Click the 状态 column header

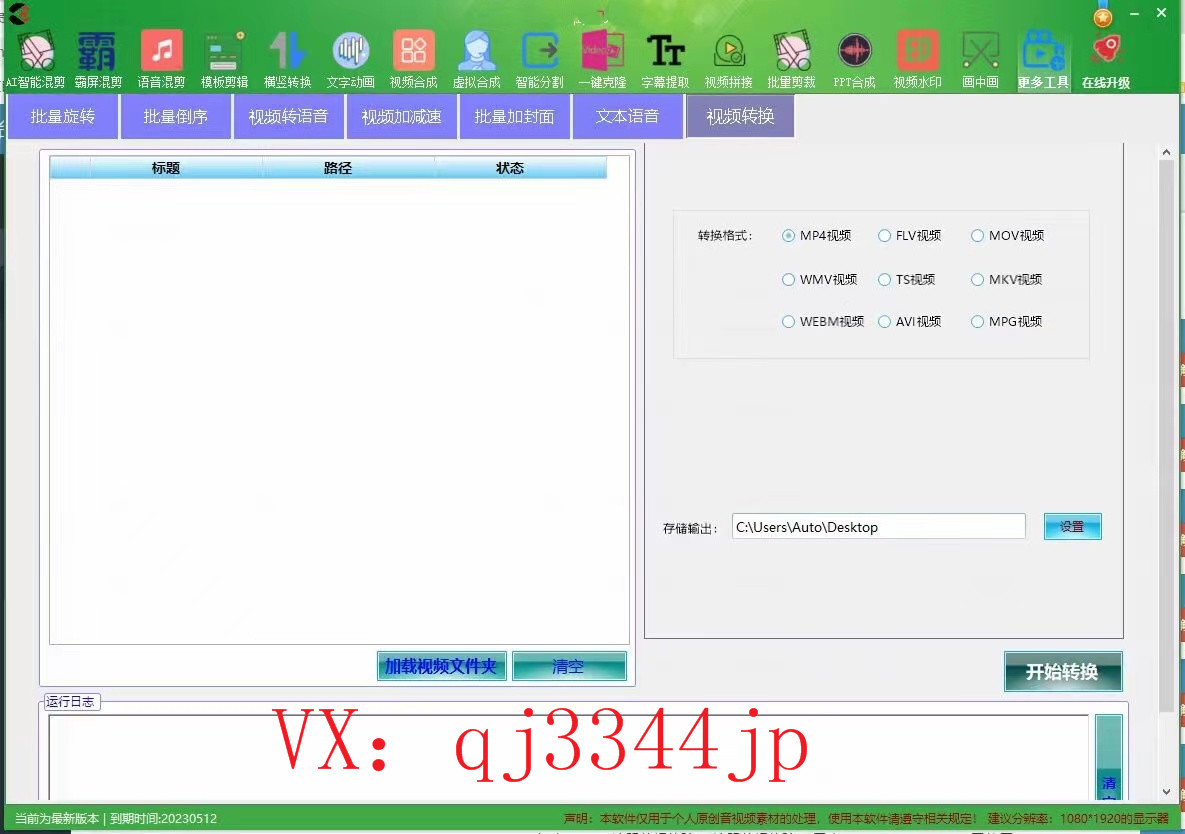(510, 168)
